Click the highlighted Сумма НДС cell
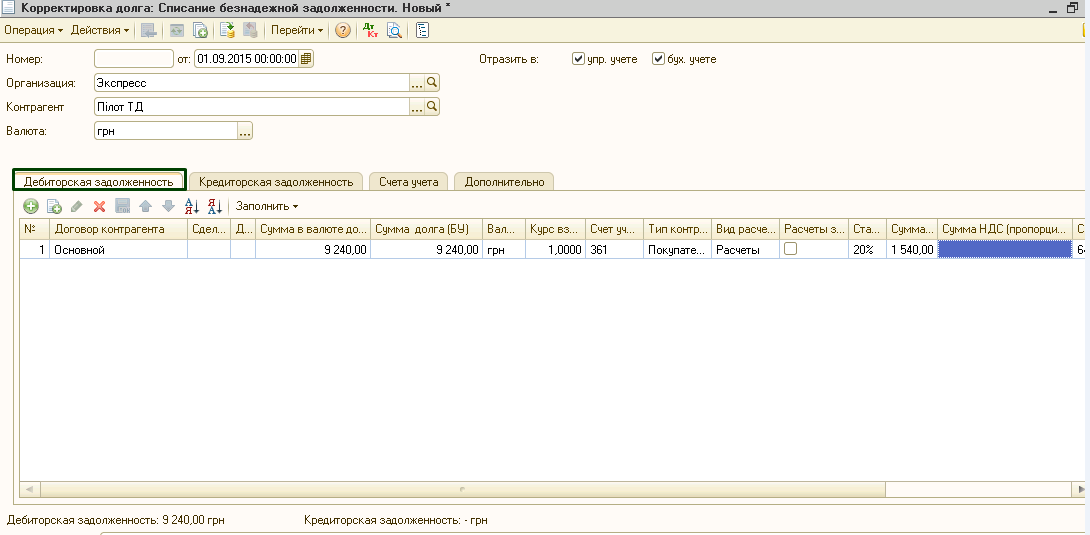The height and width of the screenshot is (535, 1090). tap(1004, 249)
